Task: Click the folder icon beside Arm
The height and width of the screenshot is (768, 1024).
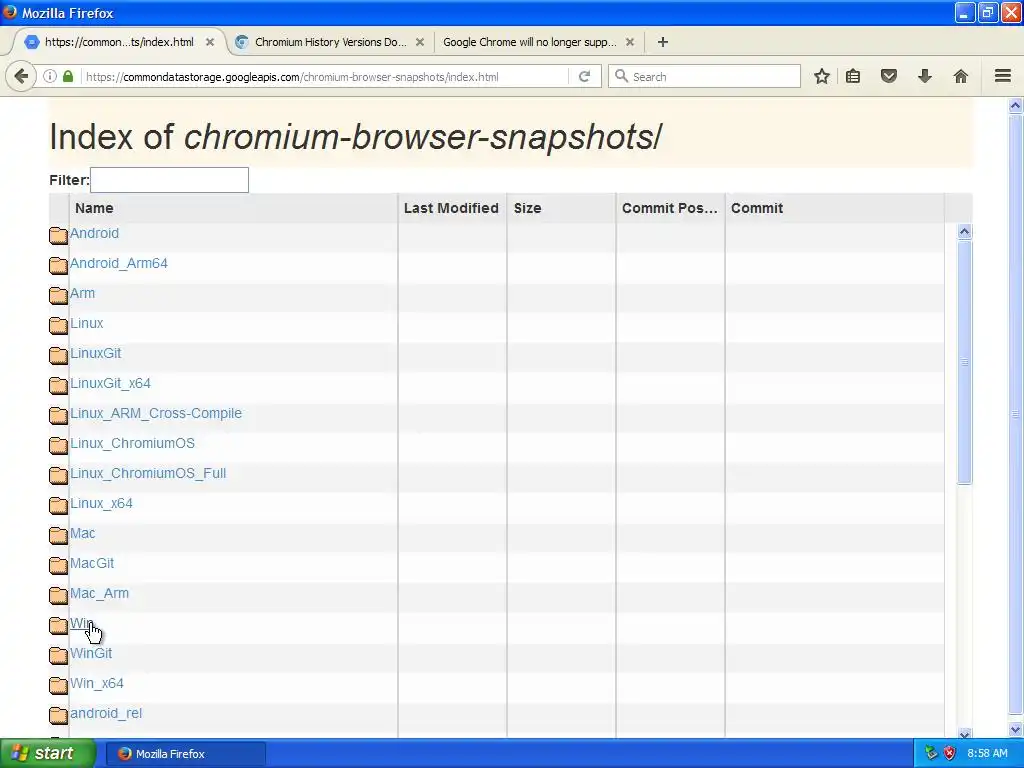Action: (58, 295)
